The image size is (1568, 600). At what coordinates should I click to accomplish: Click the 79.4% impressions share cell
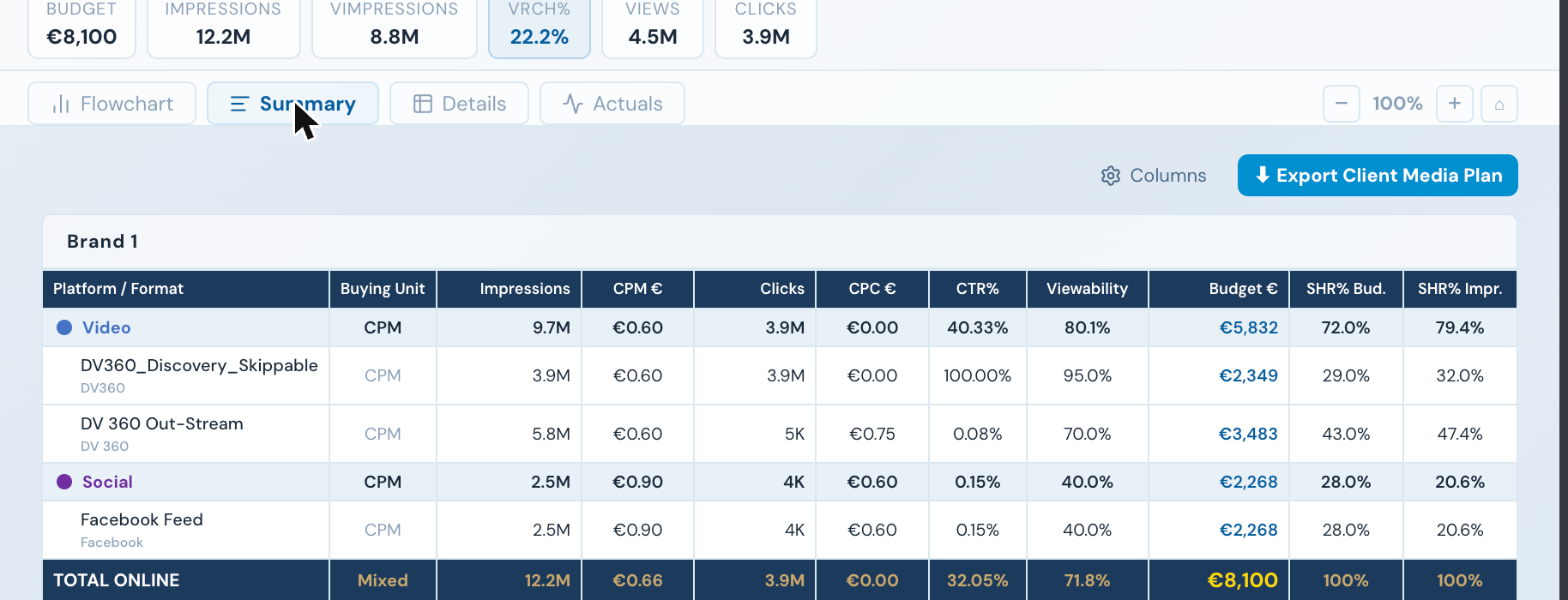[1460, 328]
